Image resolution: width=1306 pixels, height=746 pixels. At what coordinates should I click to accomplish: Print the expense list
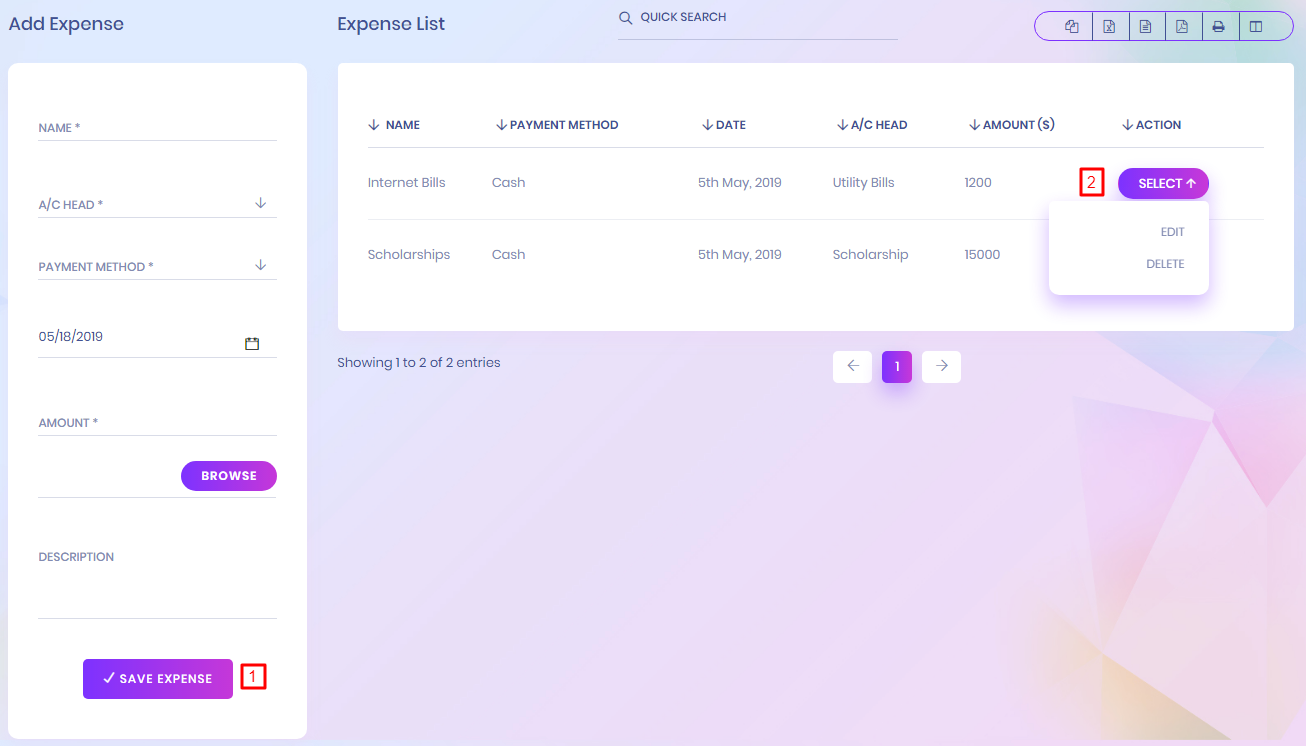coord(1218,27)
